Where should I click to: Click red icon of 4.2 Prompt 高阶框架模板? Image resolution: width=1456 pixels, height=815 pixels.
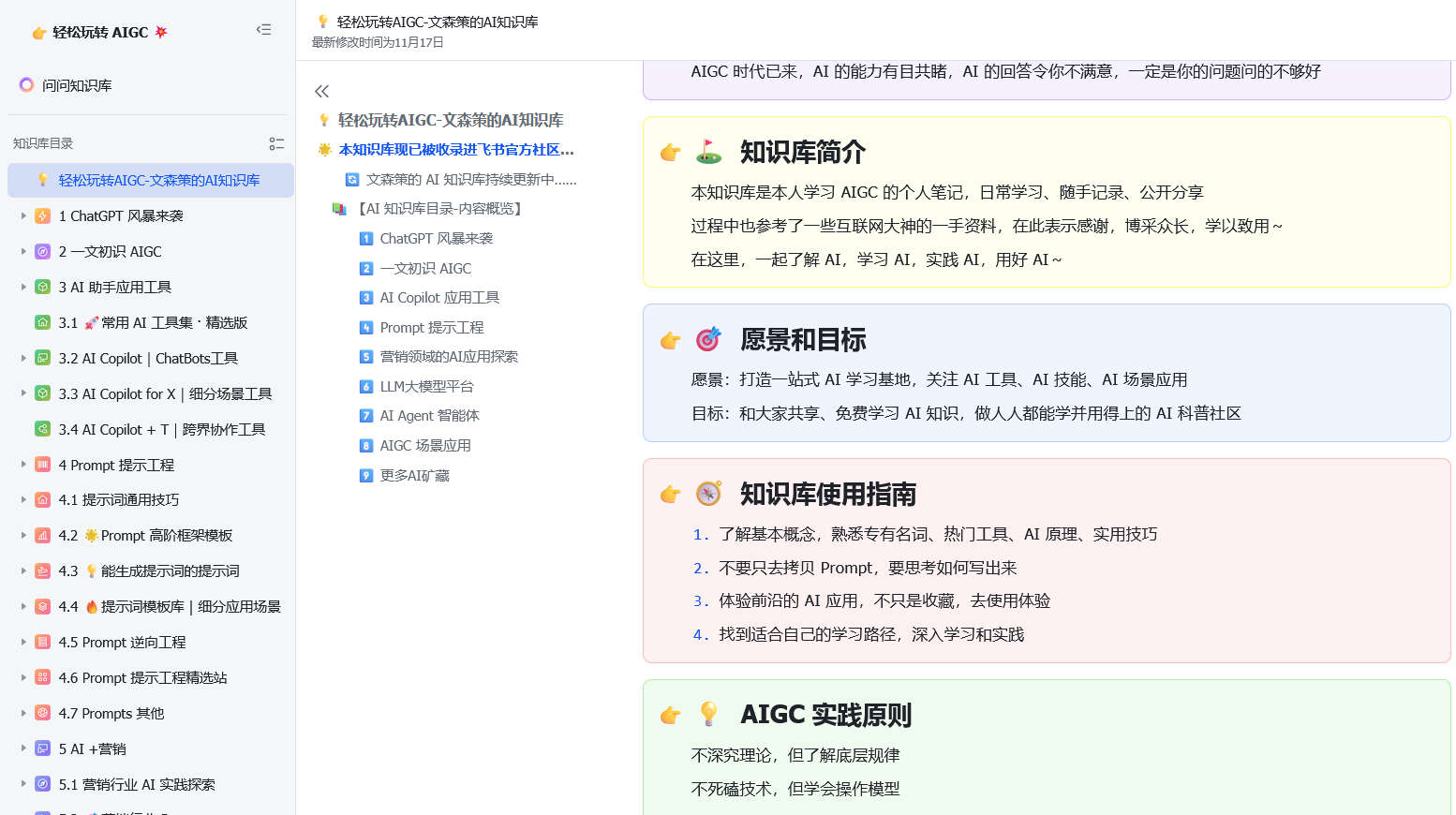42,535
